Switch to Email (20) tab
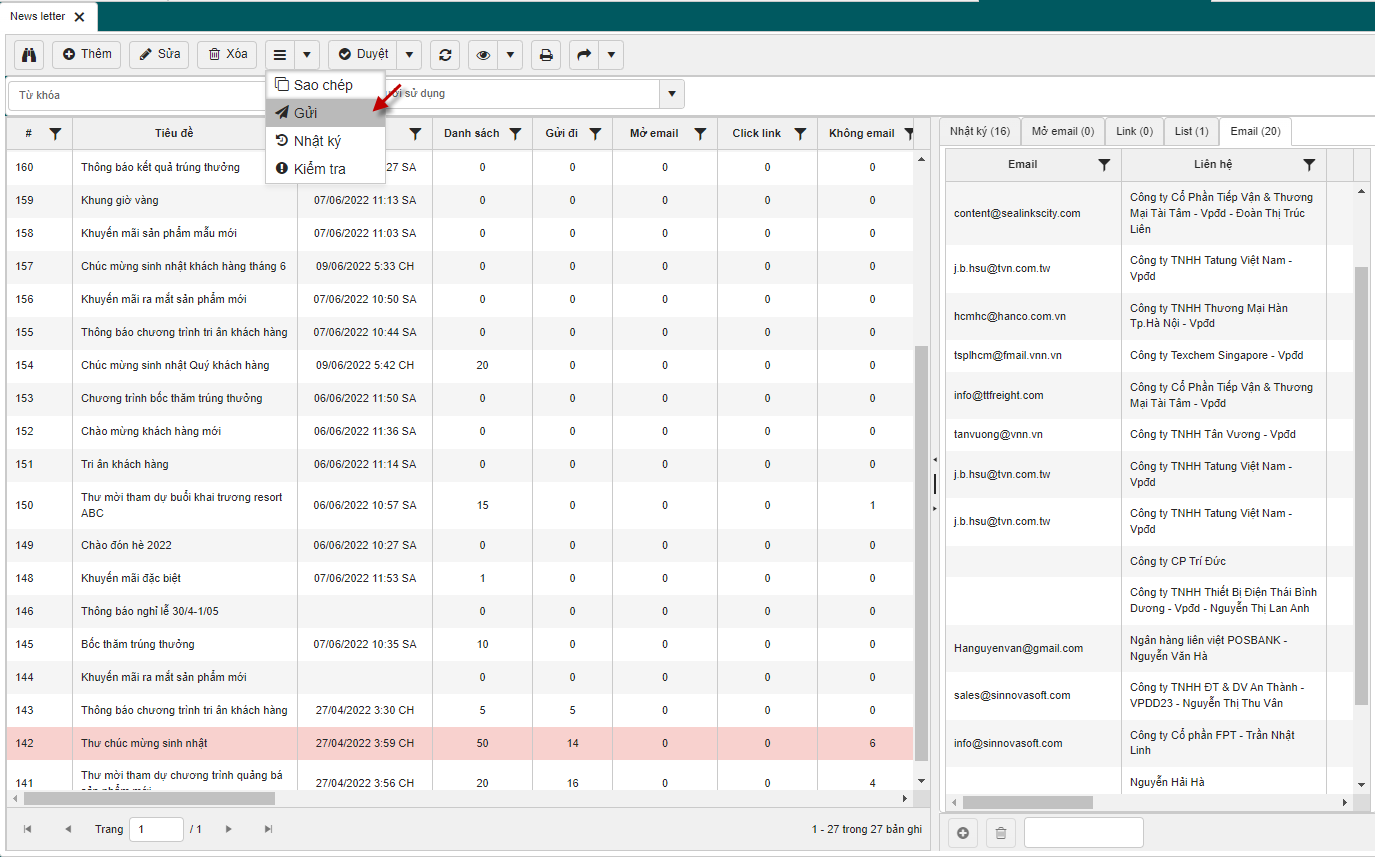The height and width of the screenshot is (857, 1375). click(x=1255, y=131)
